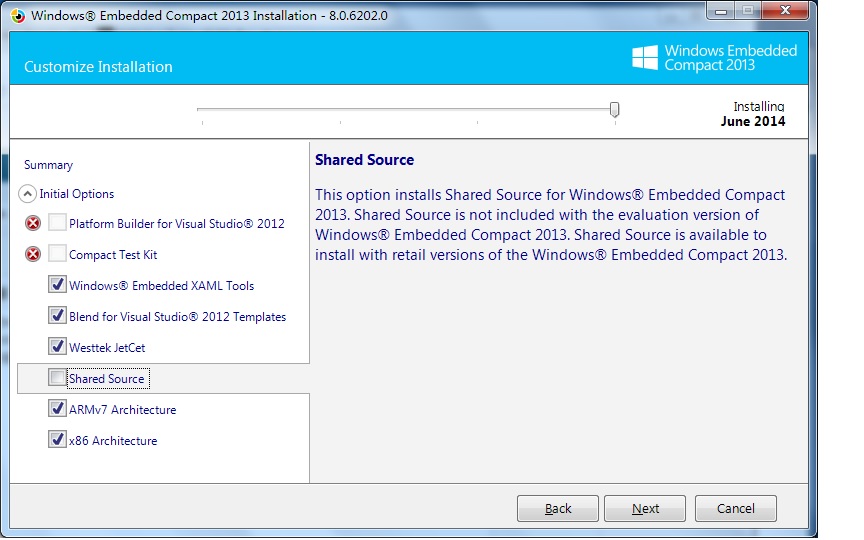Proceed with the Next button

[645, 508]
